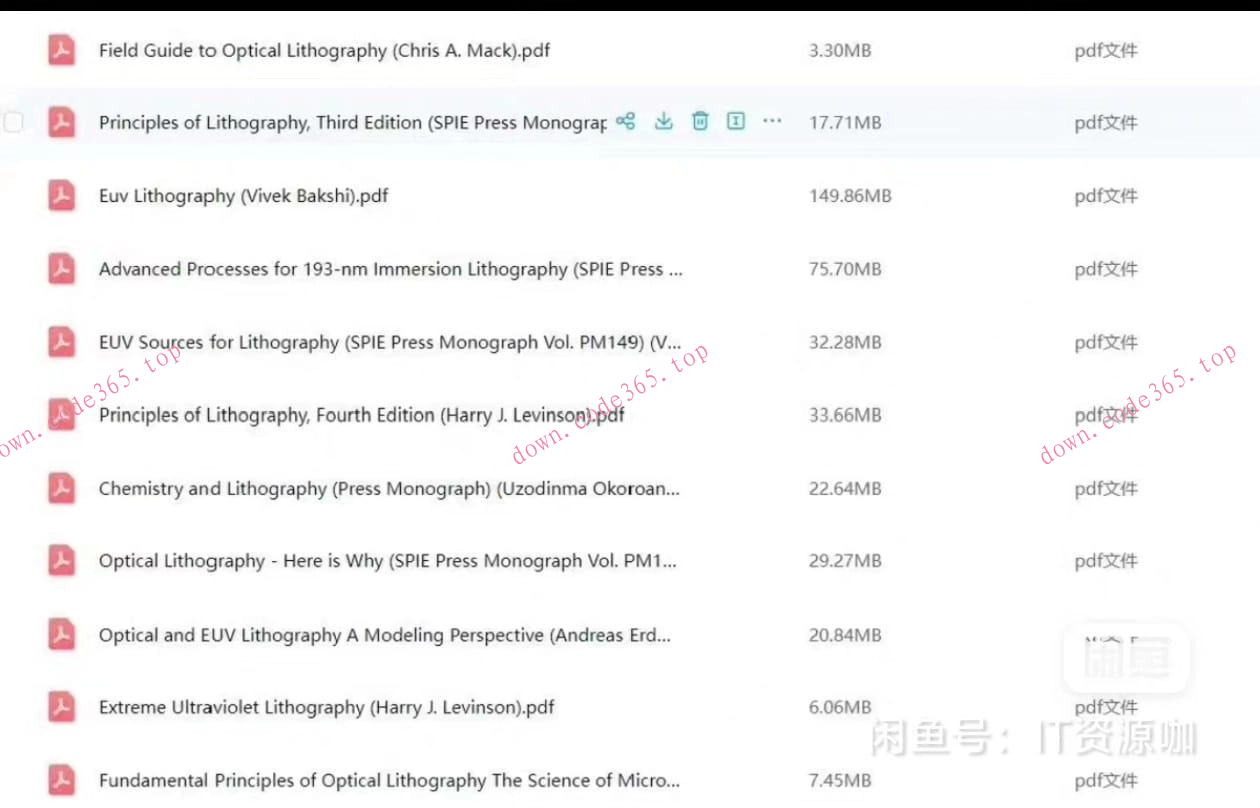Viewport: 1260px width, 808px height.
Task: Click the PDF icon for Chemistry and Lithography
Action: [x=62, y=488]
